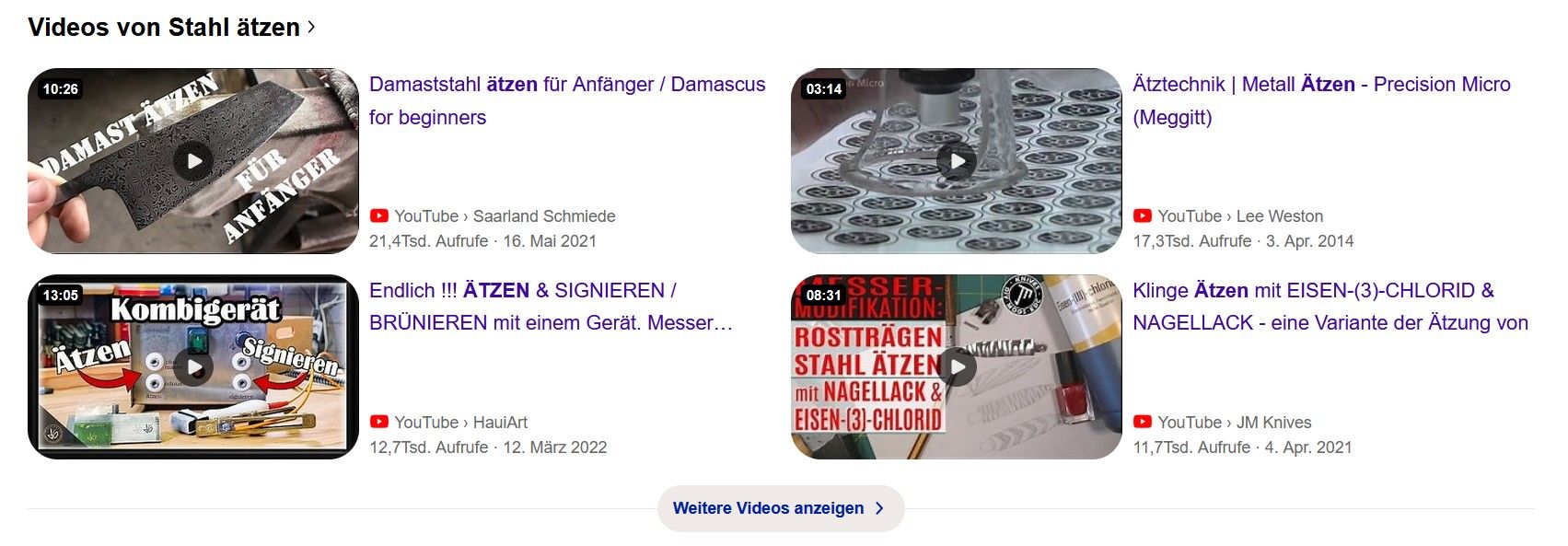This screenshot has width=1568, height=546.
Task: Play the Damaststahl ätzen für Anfänger video
Action: [194, 161]
